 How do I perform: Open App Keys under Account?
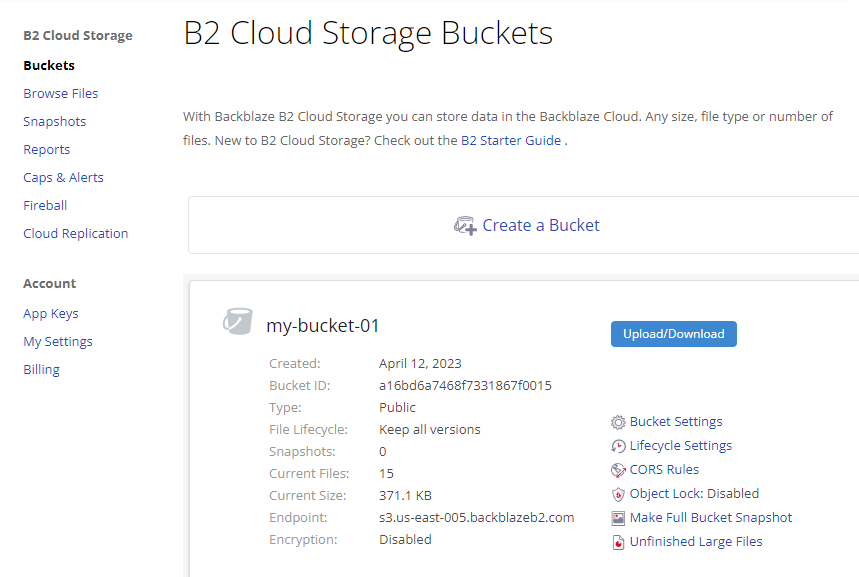[51, 314]
